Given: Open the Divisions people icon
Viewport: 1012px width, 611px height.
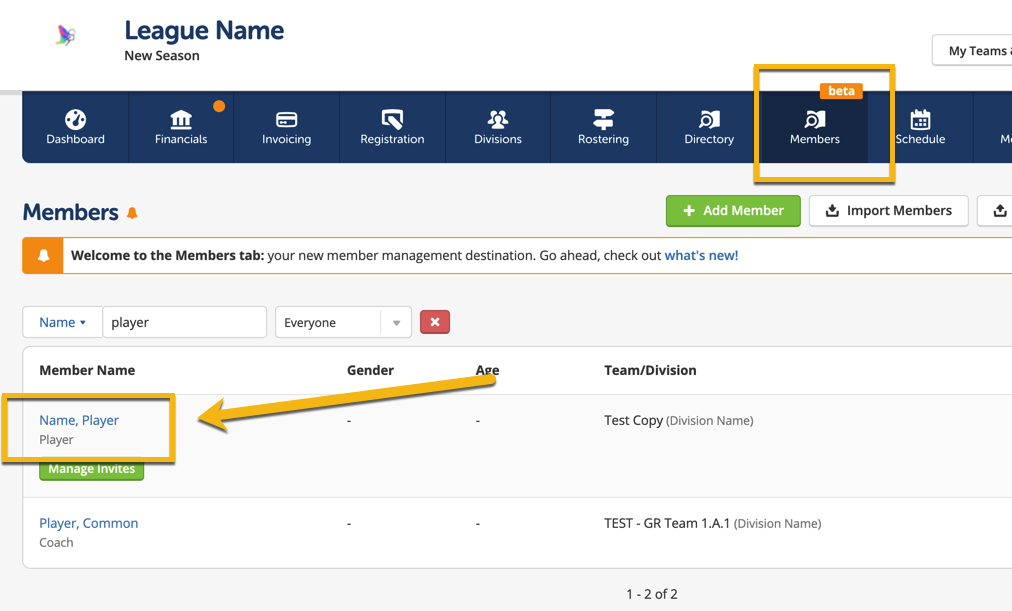Looking at the screenshot, I should (x=498, y=120).
